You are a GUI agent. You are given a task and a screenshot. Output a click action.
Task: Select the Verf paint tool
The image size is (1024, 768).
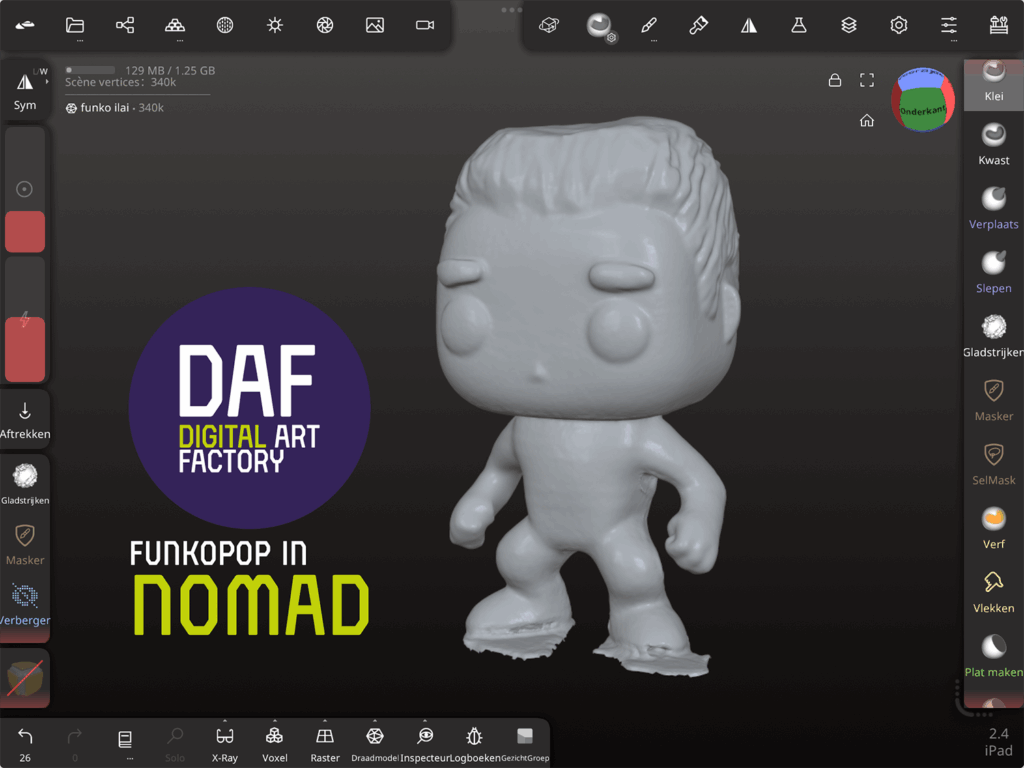tap(994, 528)
